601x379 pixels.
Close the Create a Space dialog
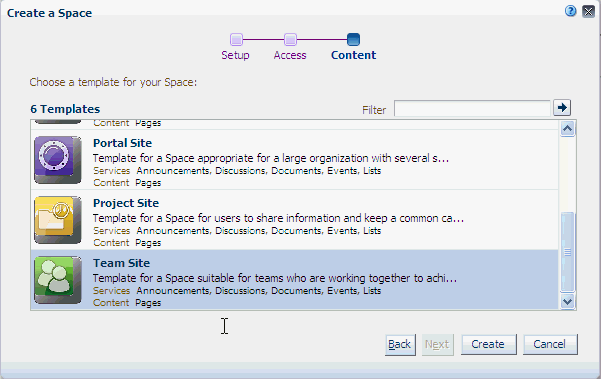coord(588,11)
